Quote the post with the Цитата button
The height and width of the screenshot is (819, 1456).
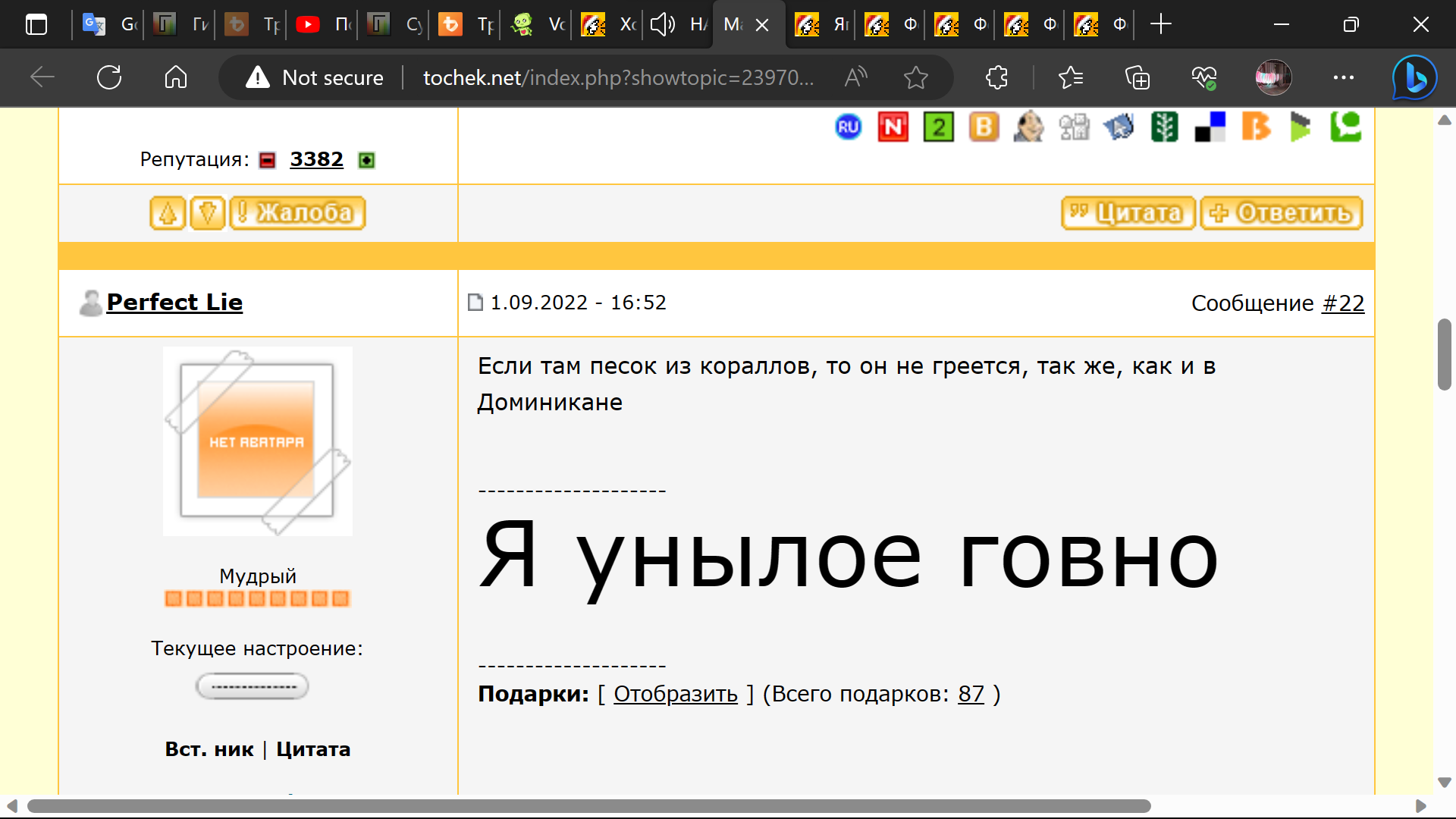[1128, 213]
